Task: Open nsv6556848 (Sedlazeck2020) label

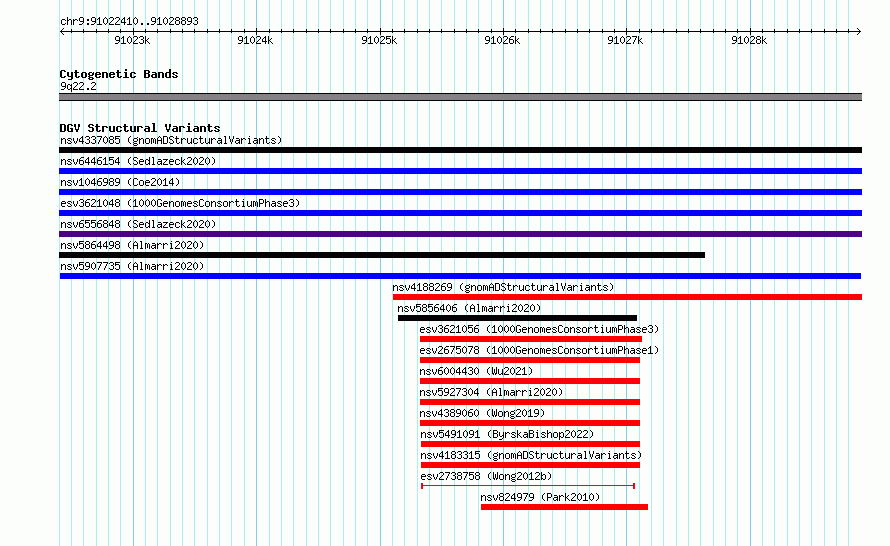Action: (x=138, y=224)
